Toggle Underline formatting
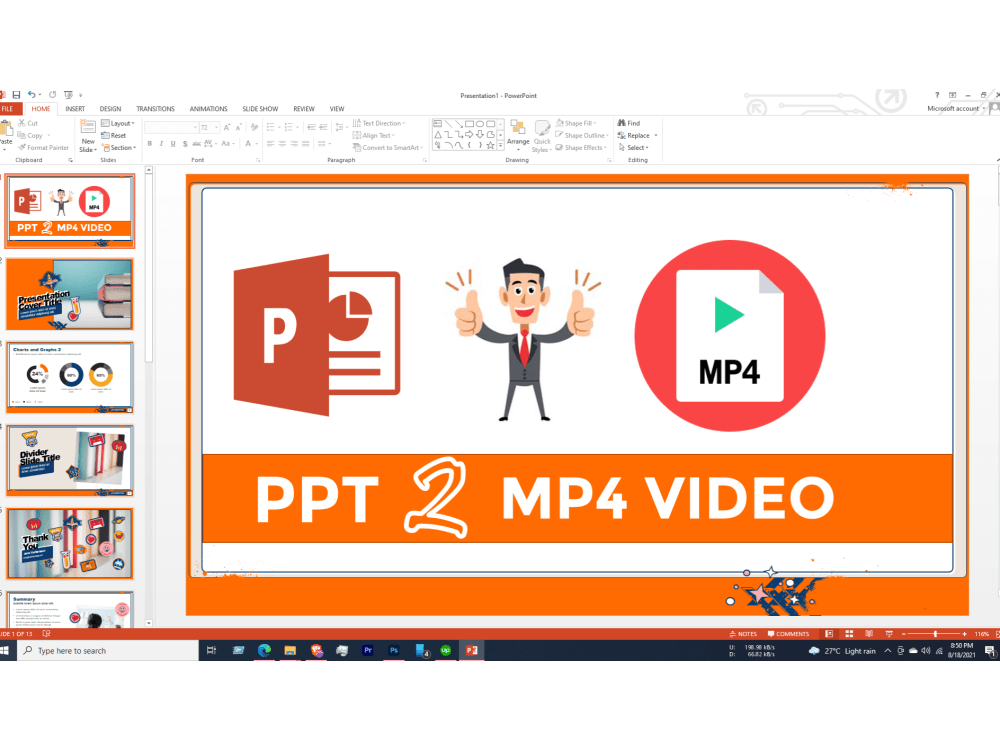 (x=173, y=143)
